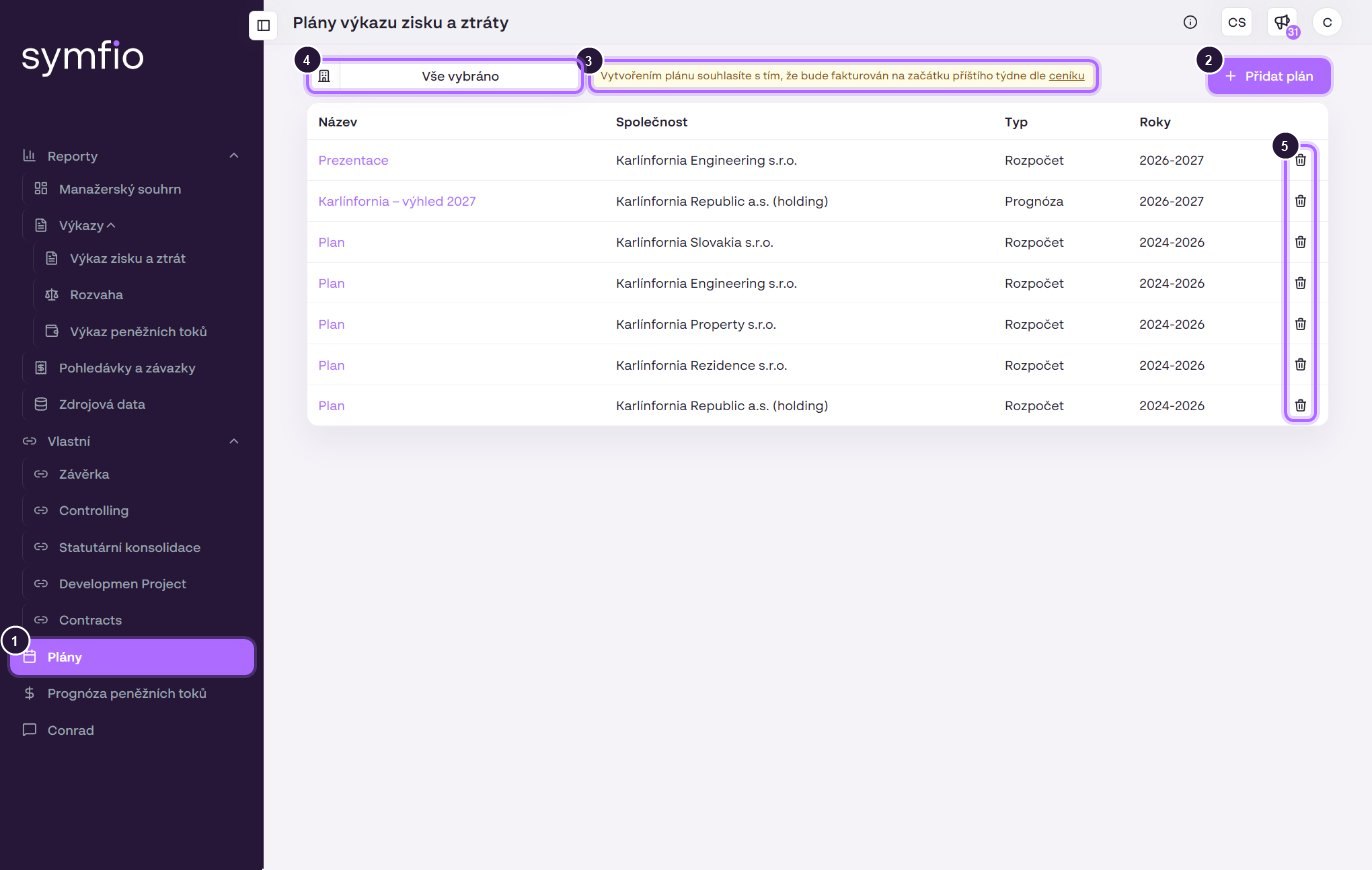Click the symfio logo
Screen dimensions: 1372x870
tap(83, 57)
